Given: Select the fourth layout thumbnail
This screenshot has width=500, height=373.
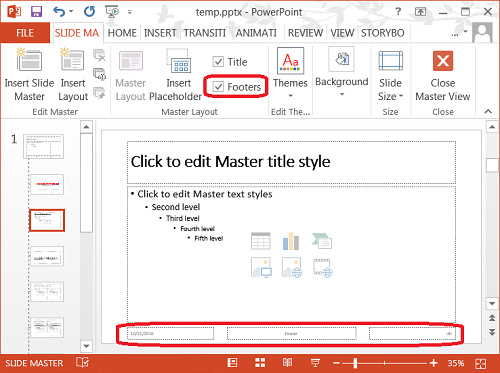Looking at the screenshot, I should 47,256.
